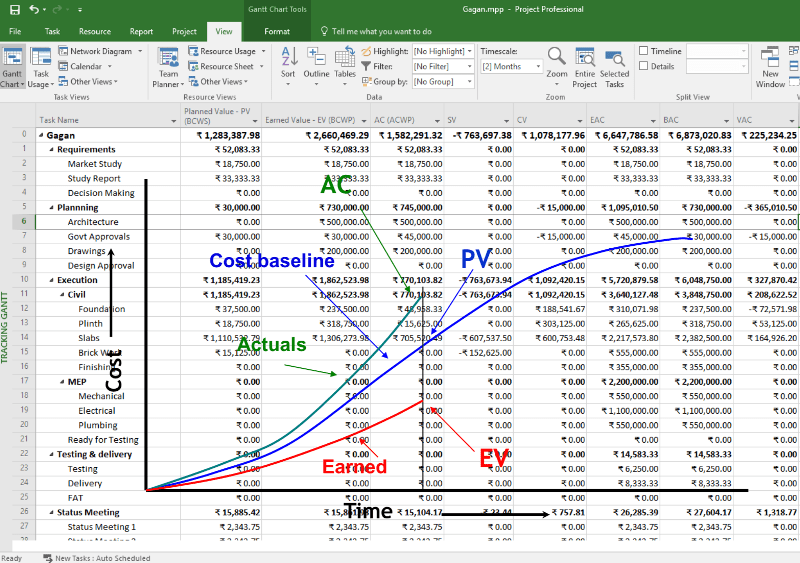
Task: Click the Outline icon
Action: pyautogui.click(x=316, y=60)
